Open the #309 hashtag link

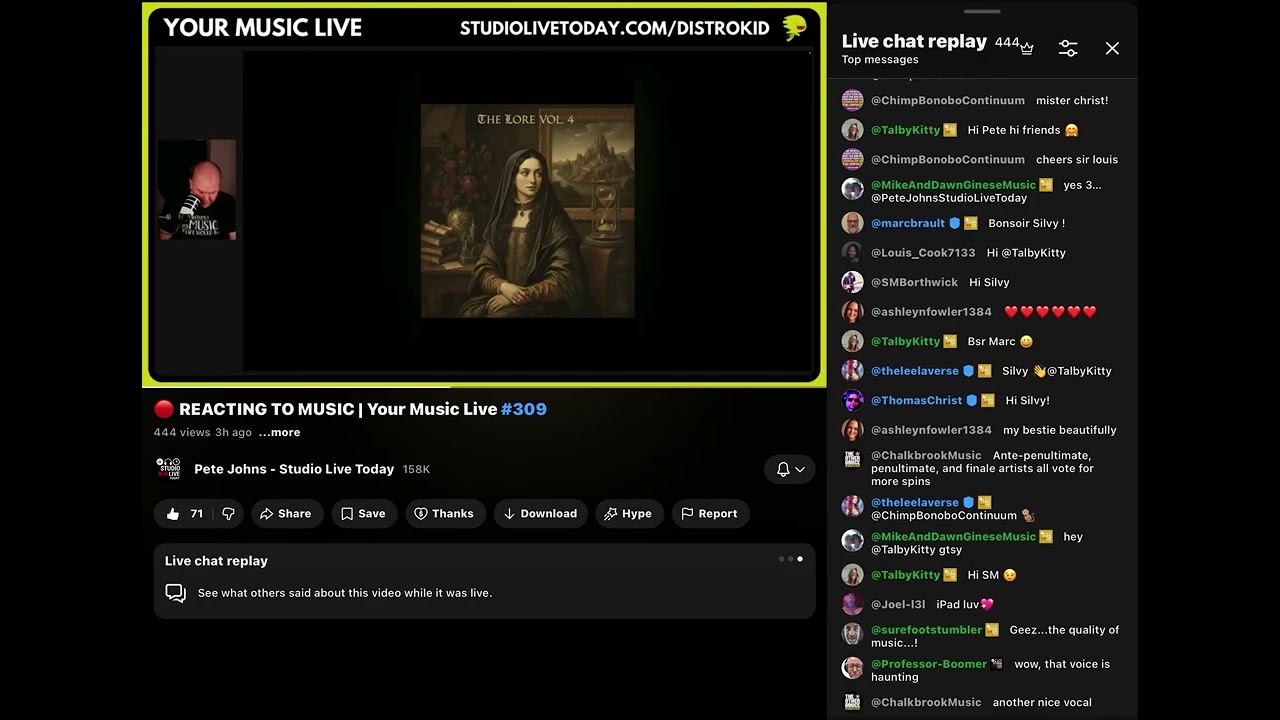click(524, 409)
